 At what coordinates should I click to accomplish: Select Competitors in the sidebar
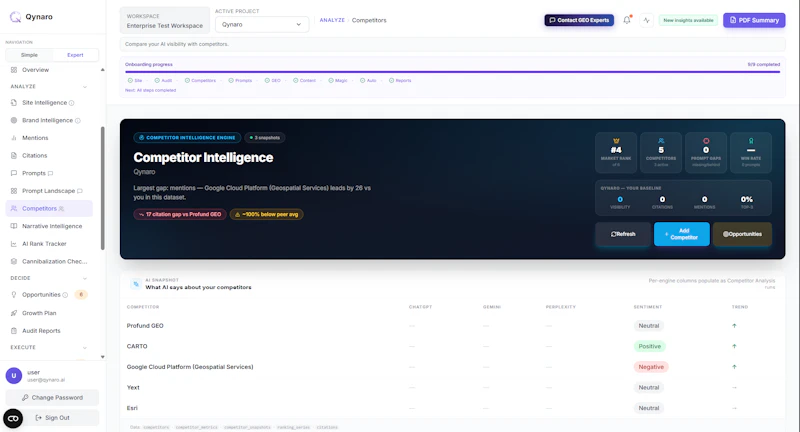[x=49, y=208]
